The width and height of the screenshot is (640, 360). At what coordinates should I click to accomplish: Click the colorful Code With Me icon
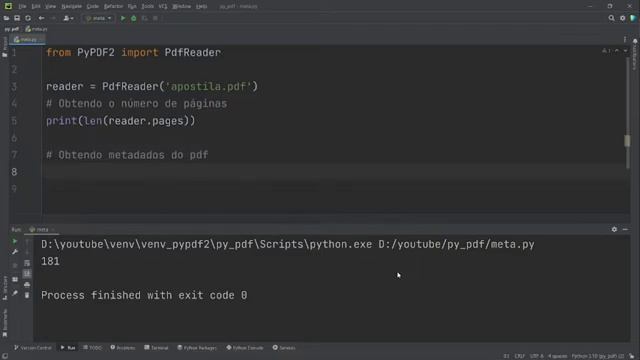pos(633,18)
